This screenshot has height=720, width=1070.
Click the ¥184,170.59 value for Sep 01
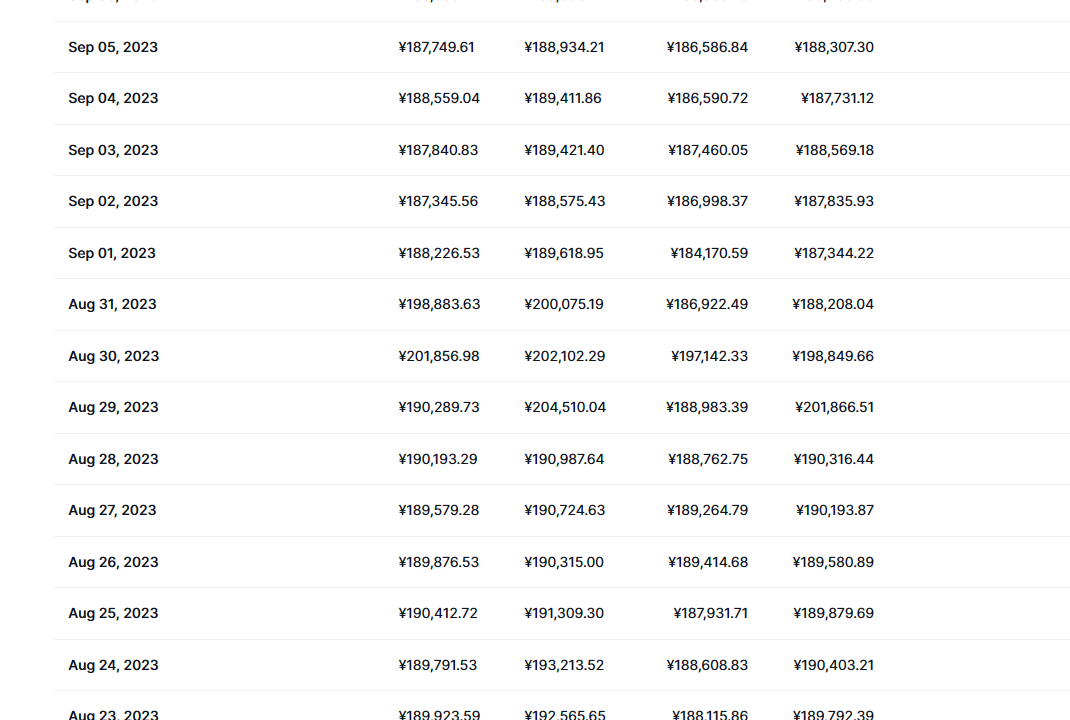click(x=709, y=253)
